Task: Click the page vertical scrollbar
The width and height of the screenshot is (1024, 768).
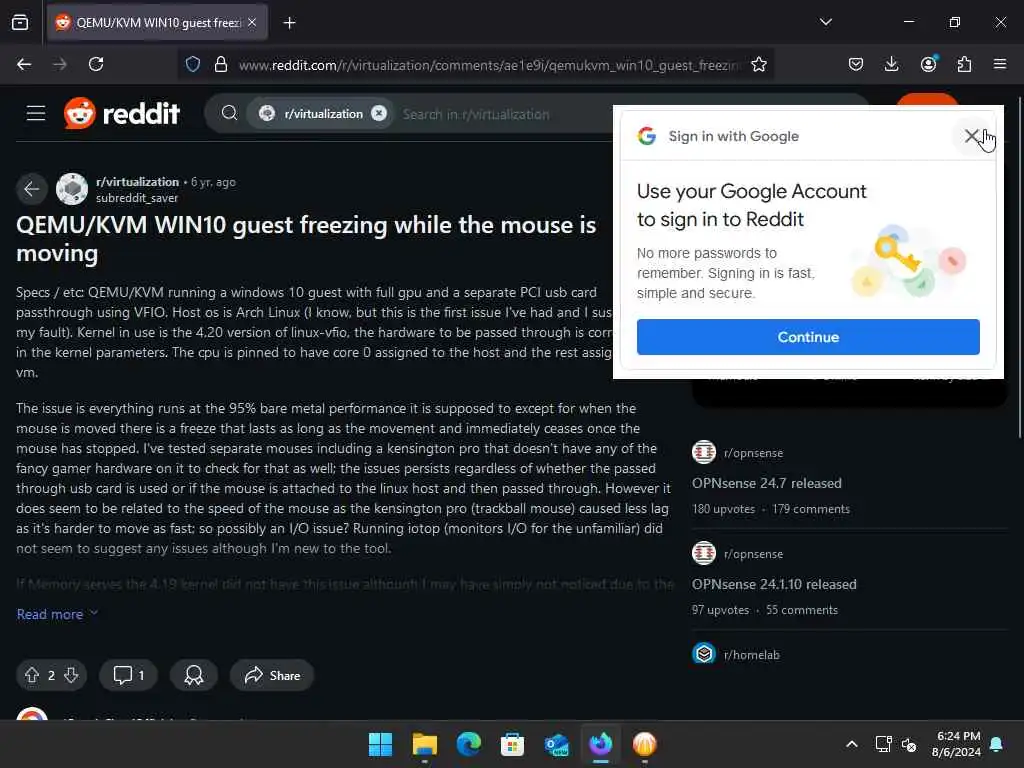Action: tap(1019, 268)
